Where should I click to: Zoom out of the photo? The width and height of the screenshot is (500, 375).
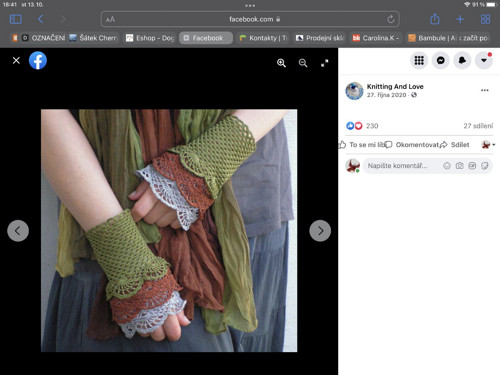pyautogui.click(x=303, y=63)
